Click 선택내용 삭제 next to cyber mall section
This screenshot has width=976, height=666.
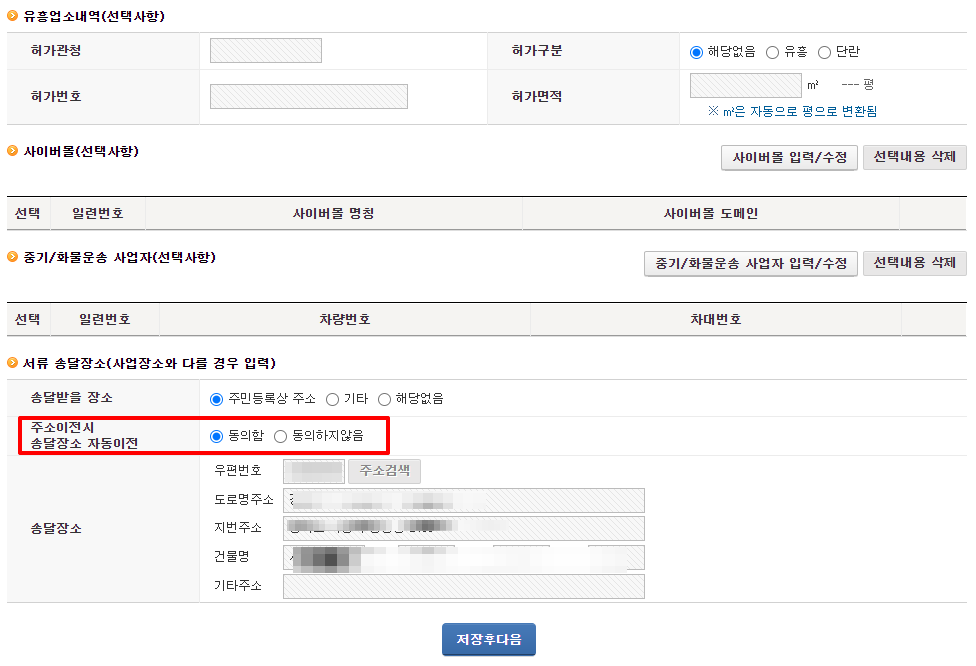pyautogui.click(x=913, y=157)
